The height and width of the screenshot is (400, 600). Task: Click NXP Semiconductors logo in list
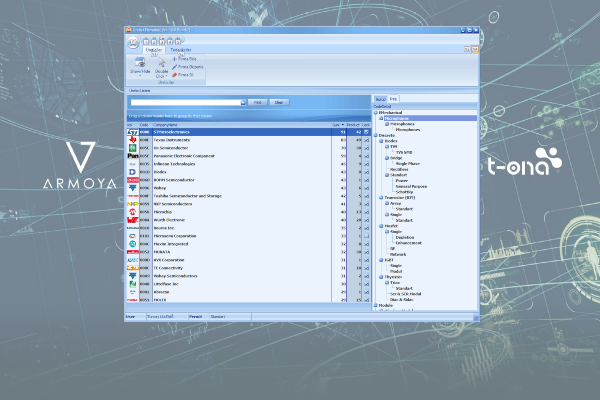132,204
